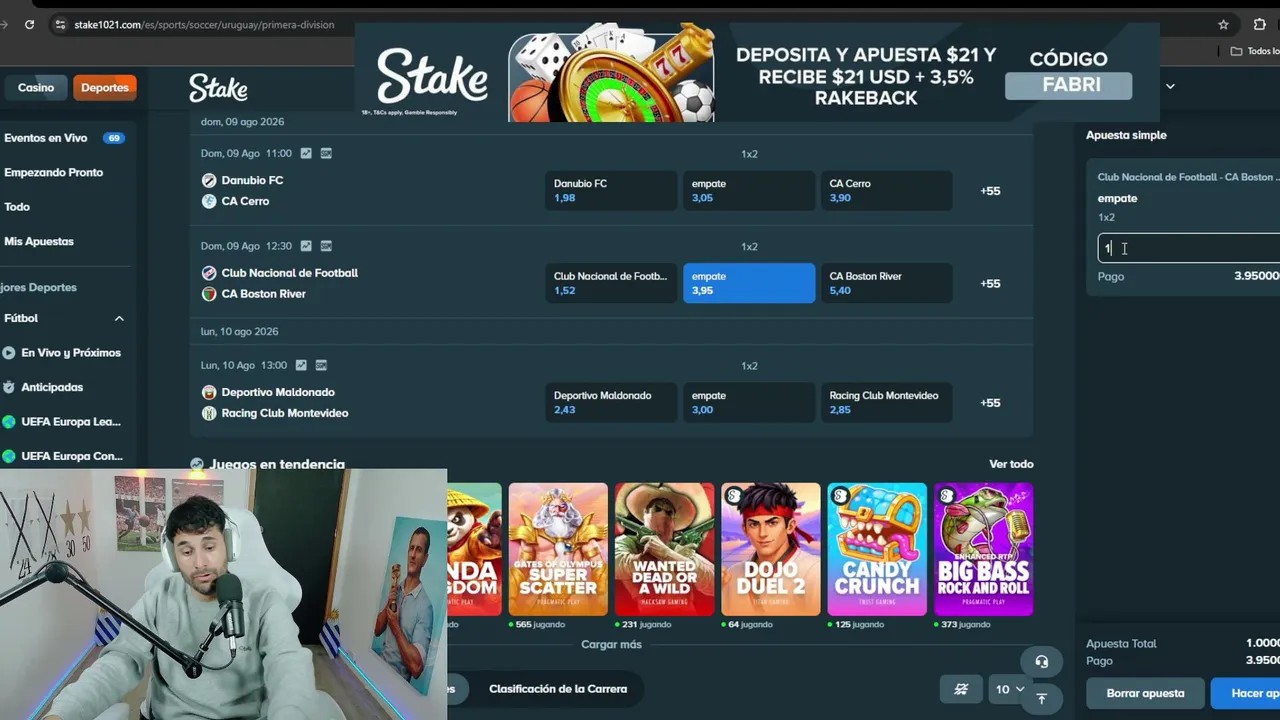Click the Borrar apuesta button
The image size is (1280, 720).
1145,693
